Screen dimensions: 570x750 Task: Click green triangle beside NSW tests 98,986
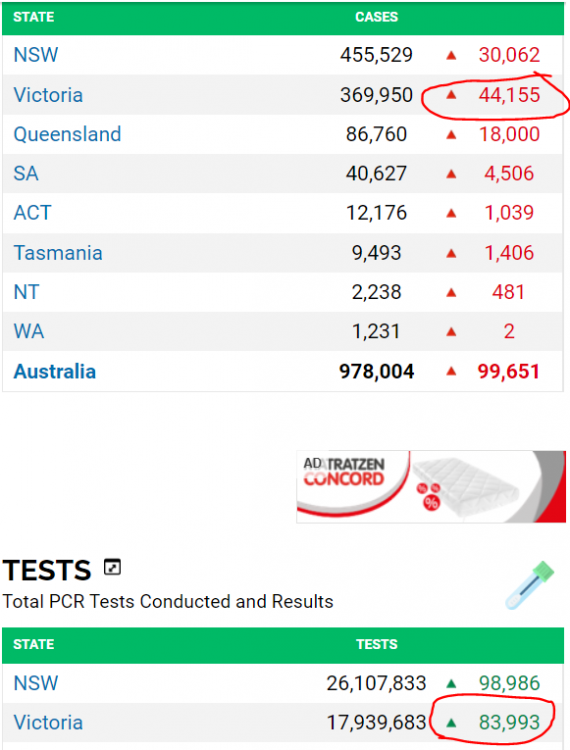click(451, 684)
